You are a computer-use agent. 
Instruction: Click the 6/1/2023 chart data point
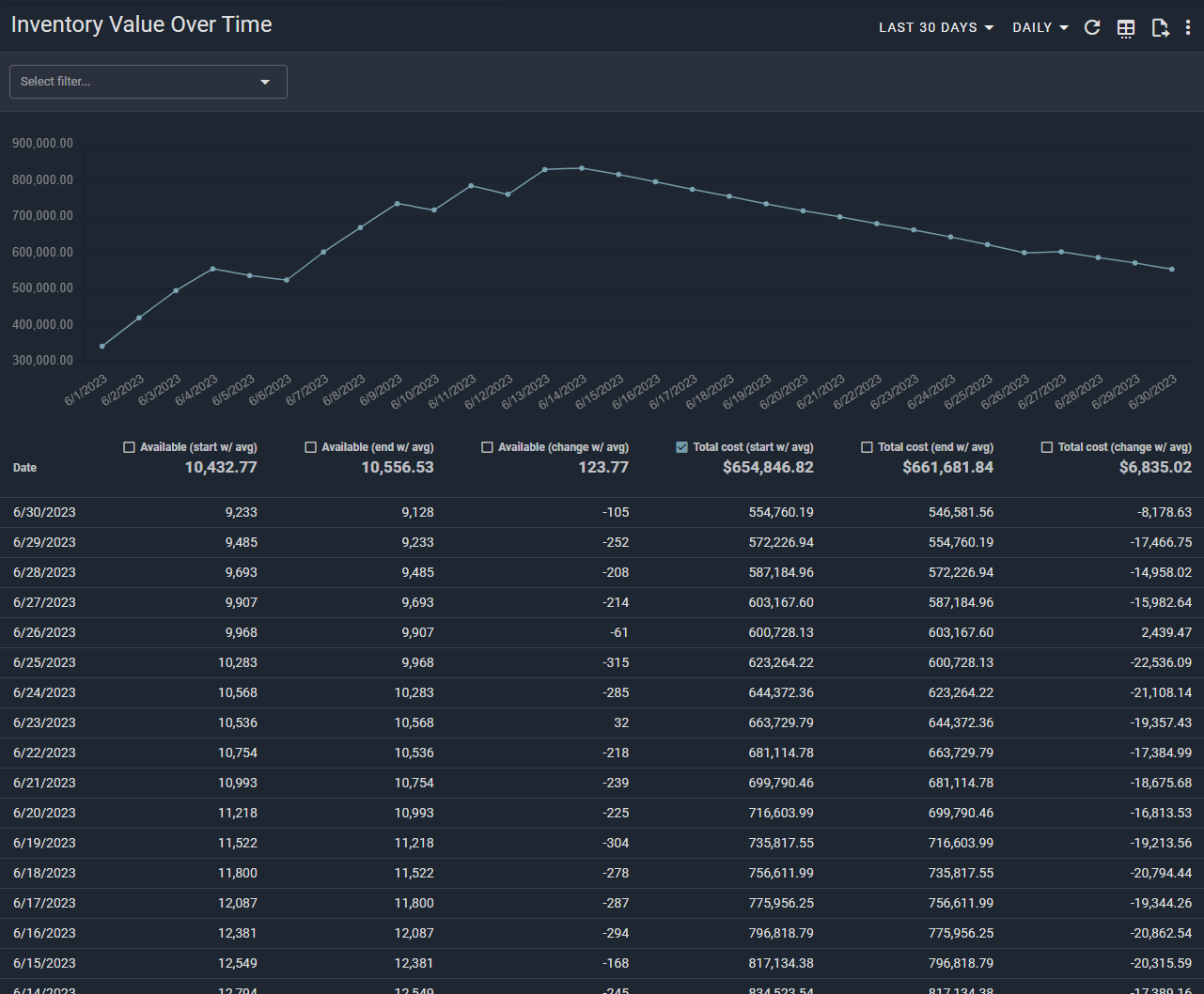tap(102, 347)
